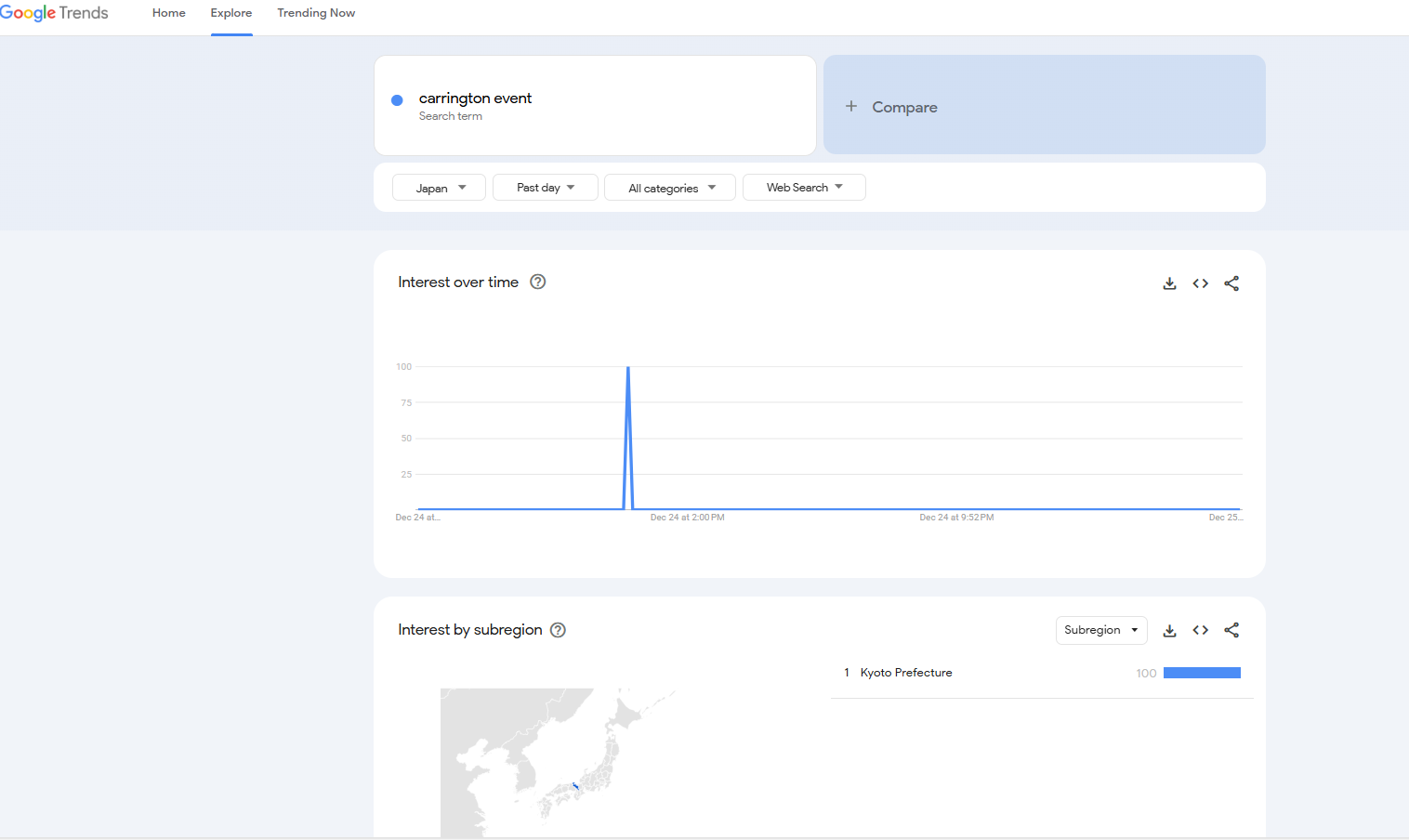1409x840 pixels.
Task: Click the Dec 24 at 2:00 PM axis label
Action: click(688, 518)
